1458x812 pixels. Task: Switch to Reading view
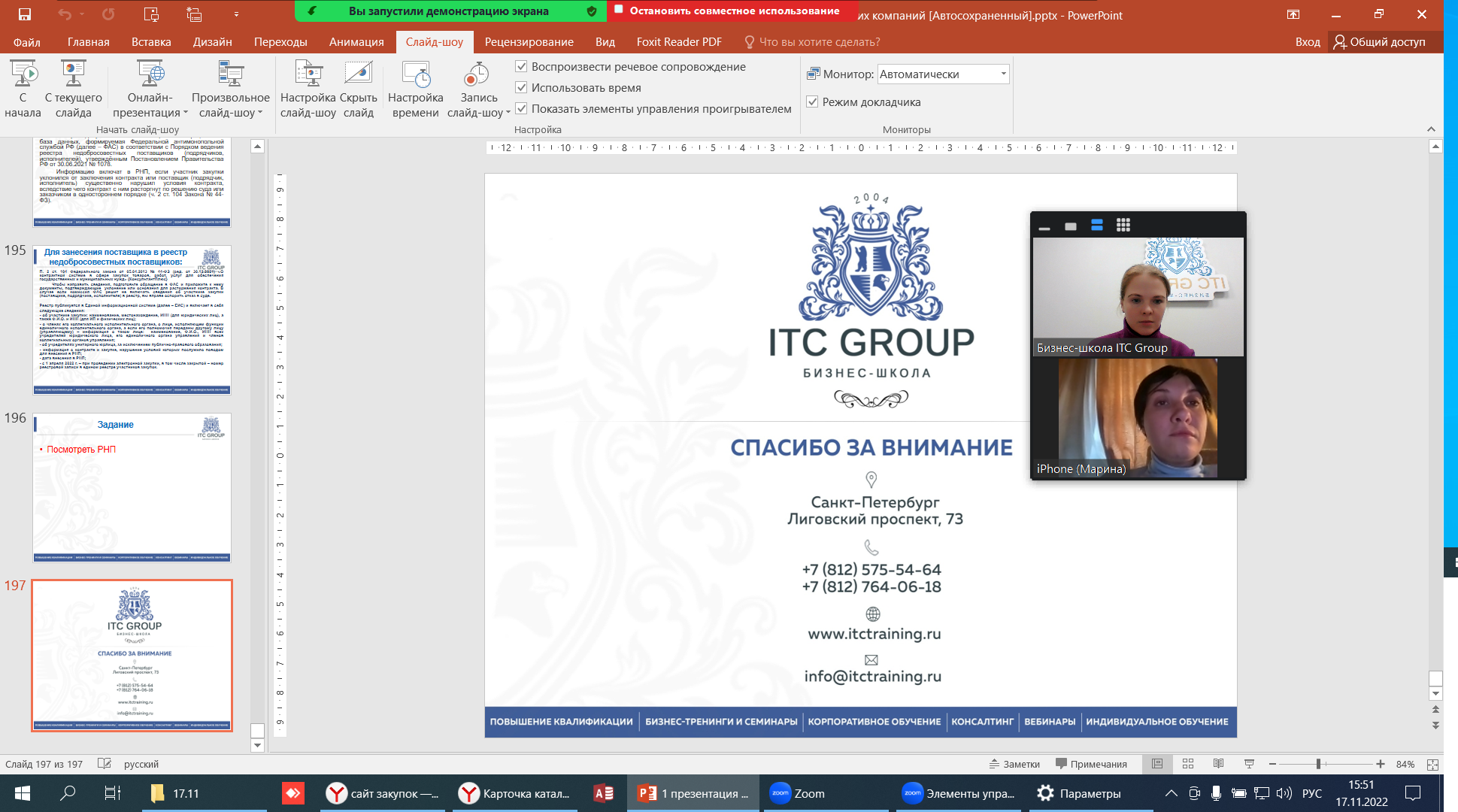(x=1219, y=764)
